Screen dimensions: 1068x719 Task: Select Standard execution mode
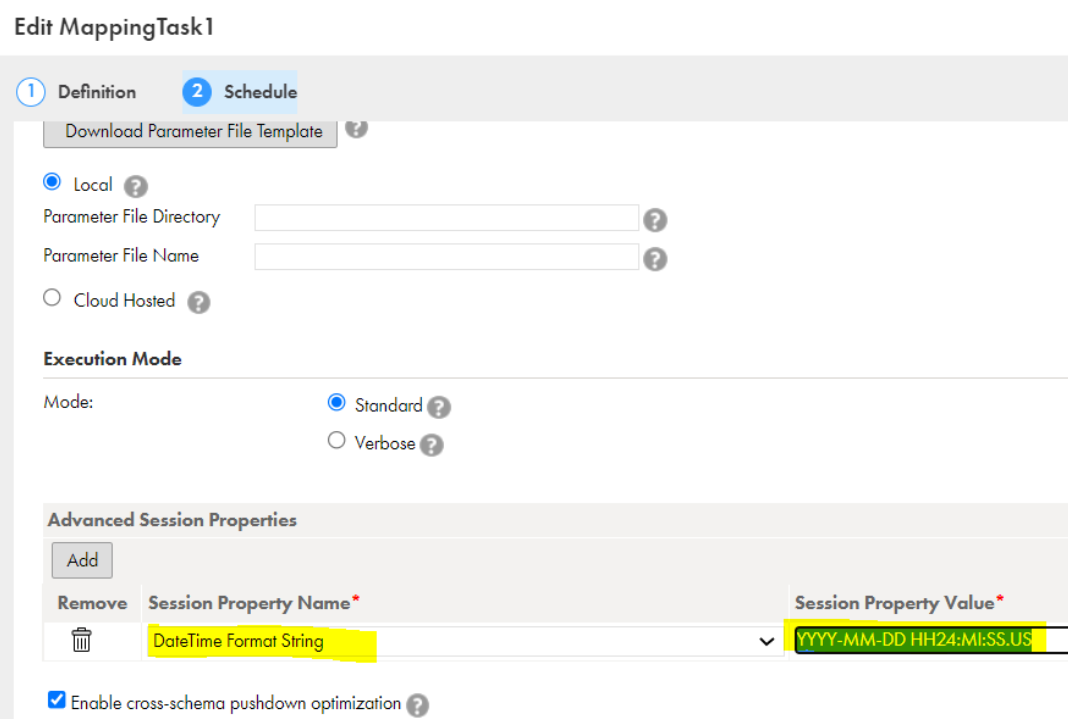coord(336,402)
